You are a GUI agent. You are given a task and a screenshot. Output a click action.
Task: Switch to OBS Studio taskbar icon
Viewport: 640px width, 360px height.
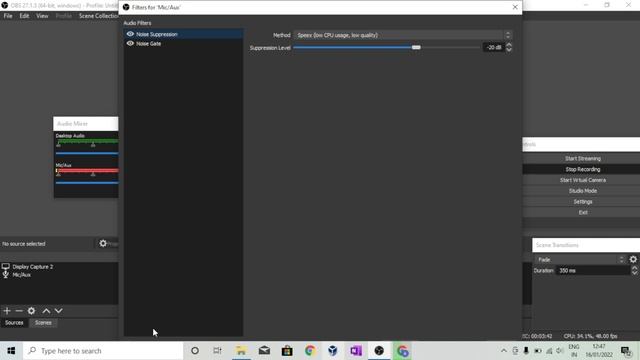[379, 351]
